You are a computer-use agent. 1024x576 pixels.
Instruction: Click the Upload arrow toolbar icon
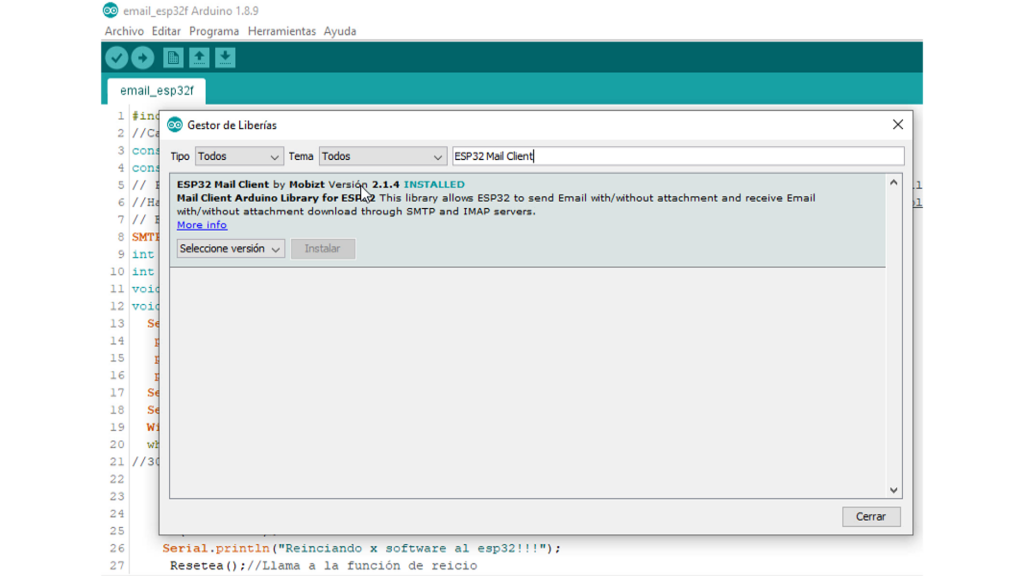coord(143,58)
